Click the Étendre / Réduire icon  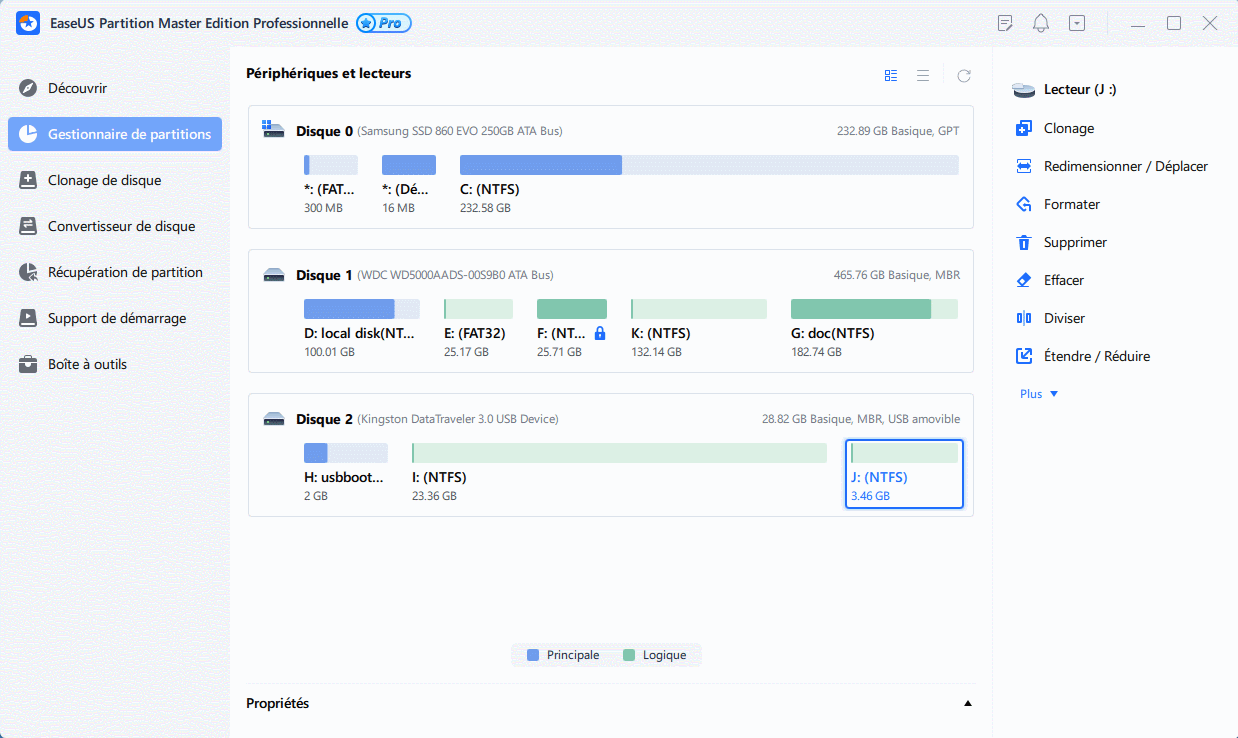1023,356
